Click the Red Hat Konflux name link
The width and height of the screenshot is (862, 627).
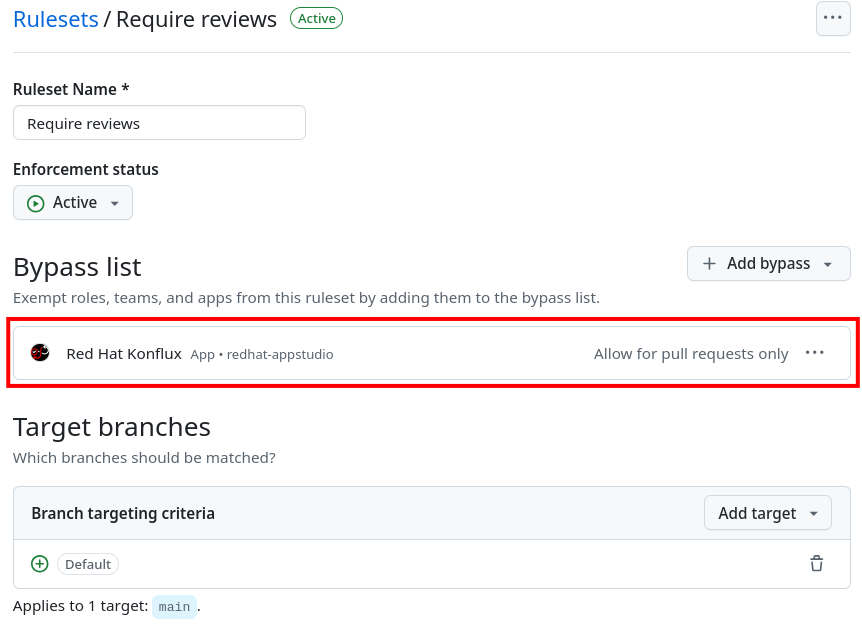123,352
